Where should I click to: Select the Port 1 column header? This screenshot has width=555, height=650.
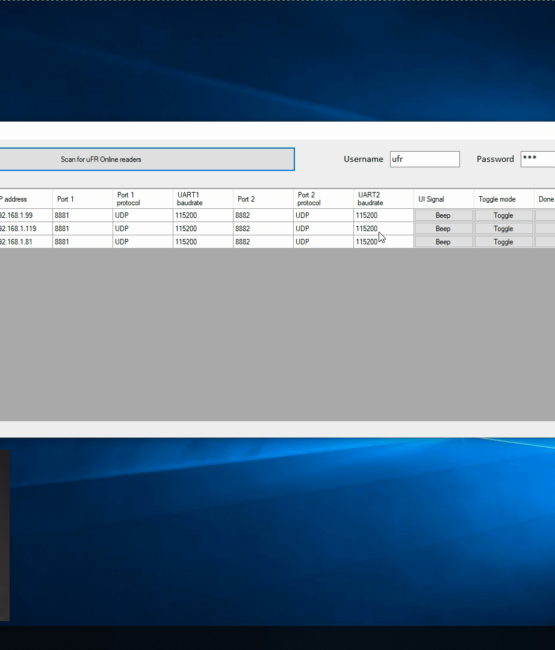click(82, 199)
